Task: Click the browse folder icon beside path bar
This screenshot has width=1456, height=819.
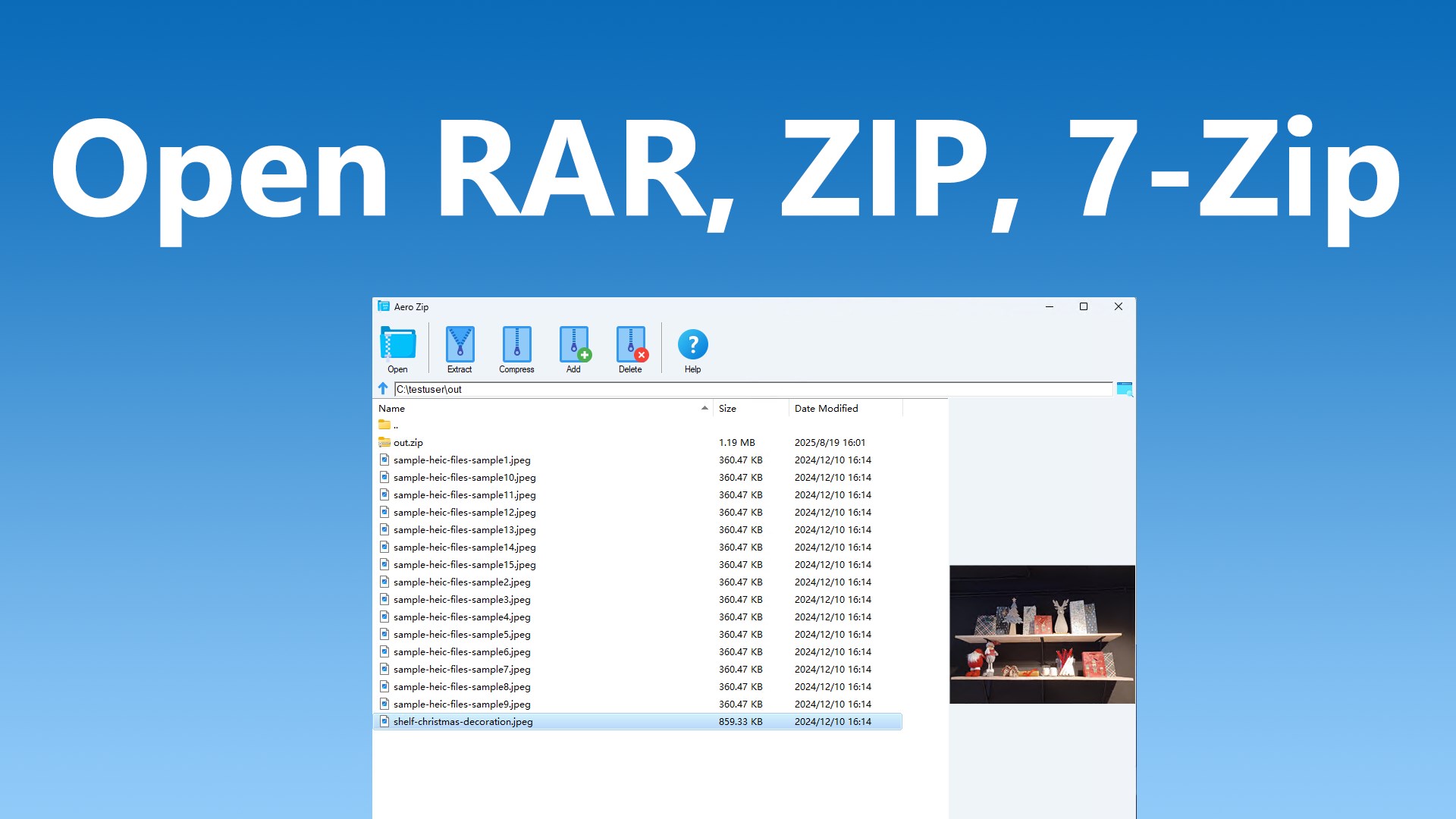Action: tap(1125, 389)
